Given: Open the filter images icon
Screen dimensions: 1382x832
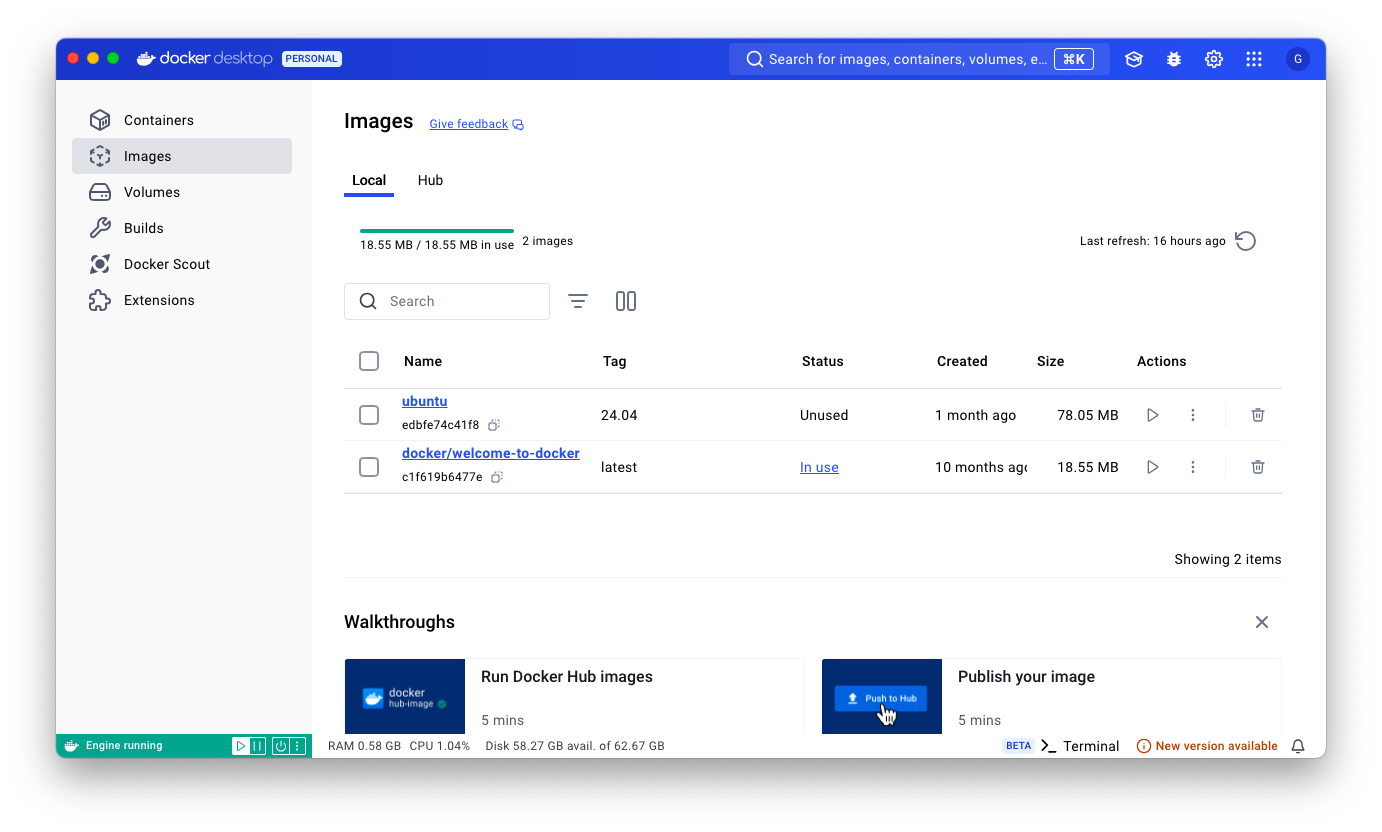Looking at the screenshot, I should coord(578,301).
